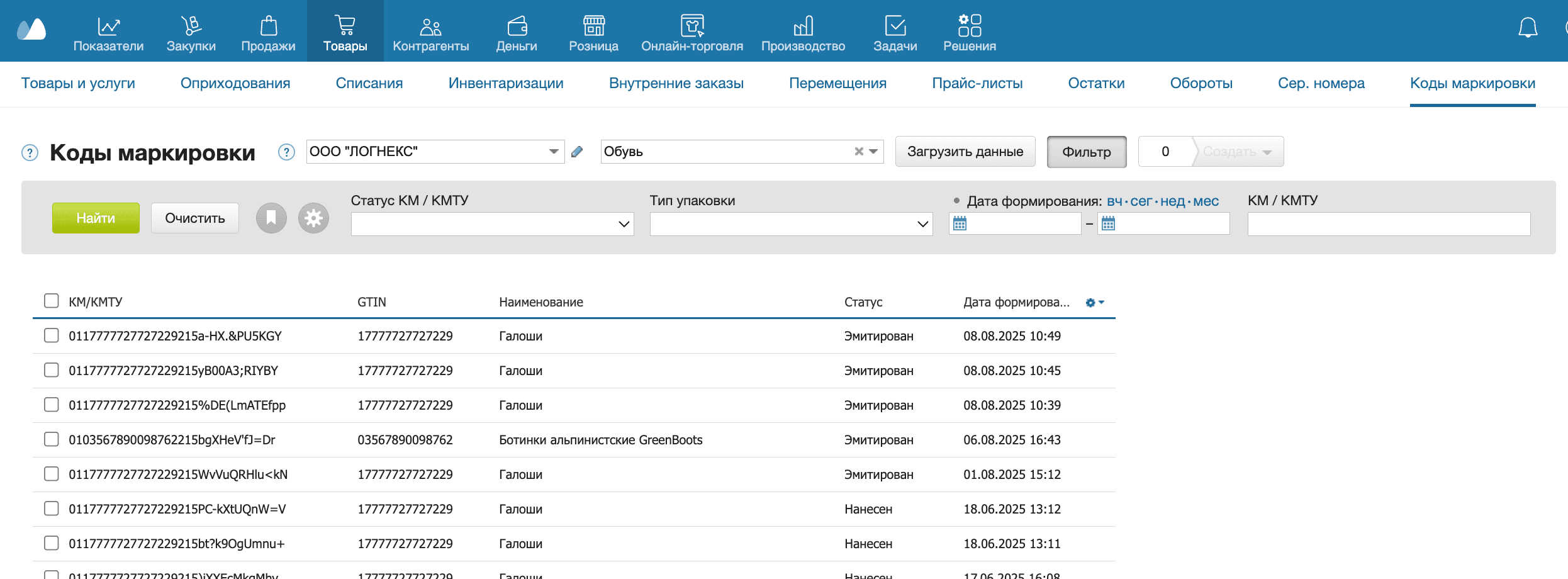Clear the Обувь selection with the X

[858, 152]
